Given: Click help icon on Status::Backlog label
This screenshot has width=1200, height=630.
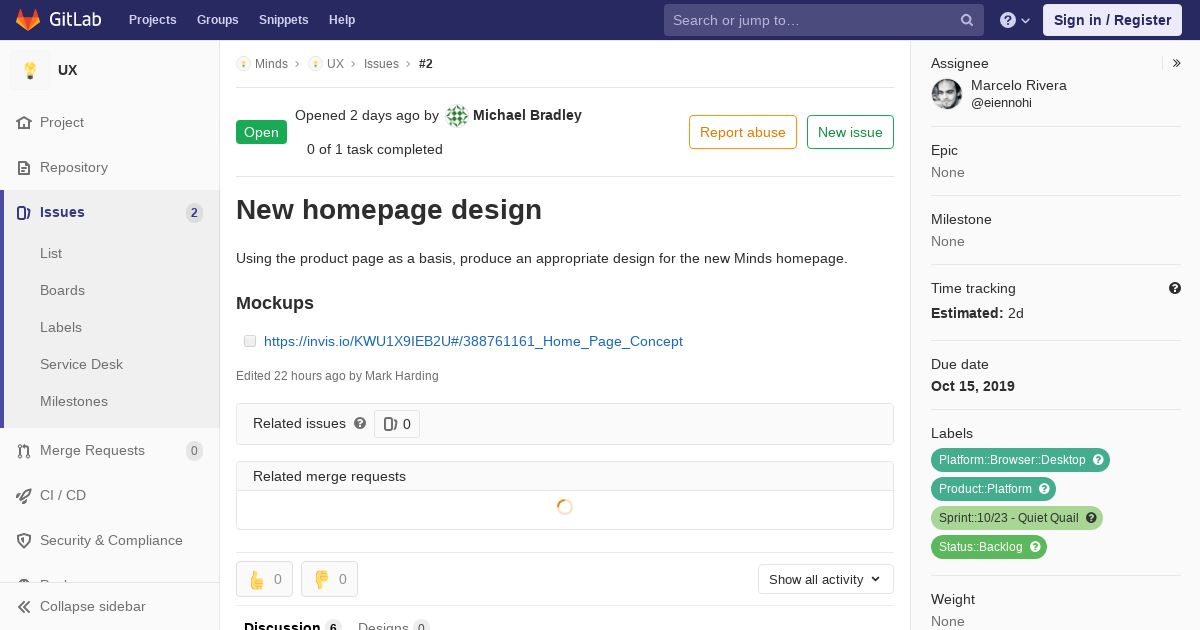Looking at the screenshot, I should pyautogui.click(x=1035, y=547).
